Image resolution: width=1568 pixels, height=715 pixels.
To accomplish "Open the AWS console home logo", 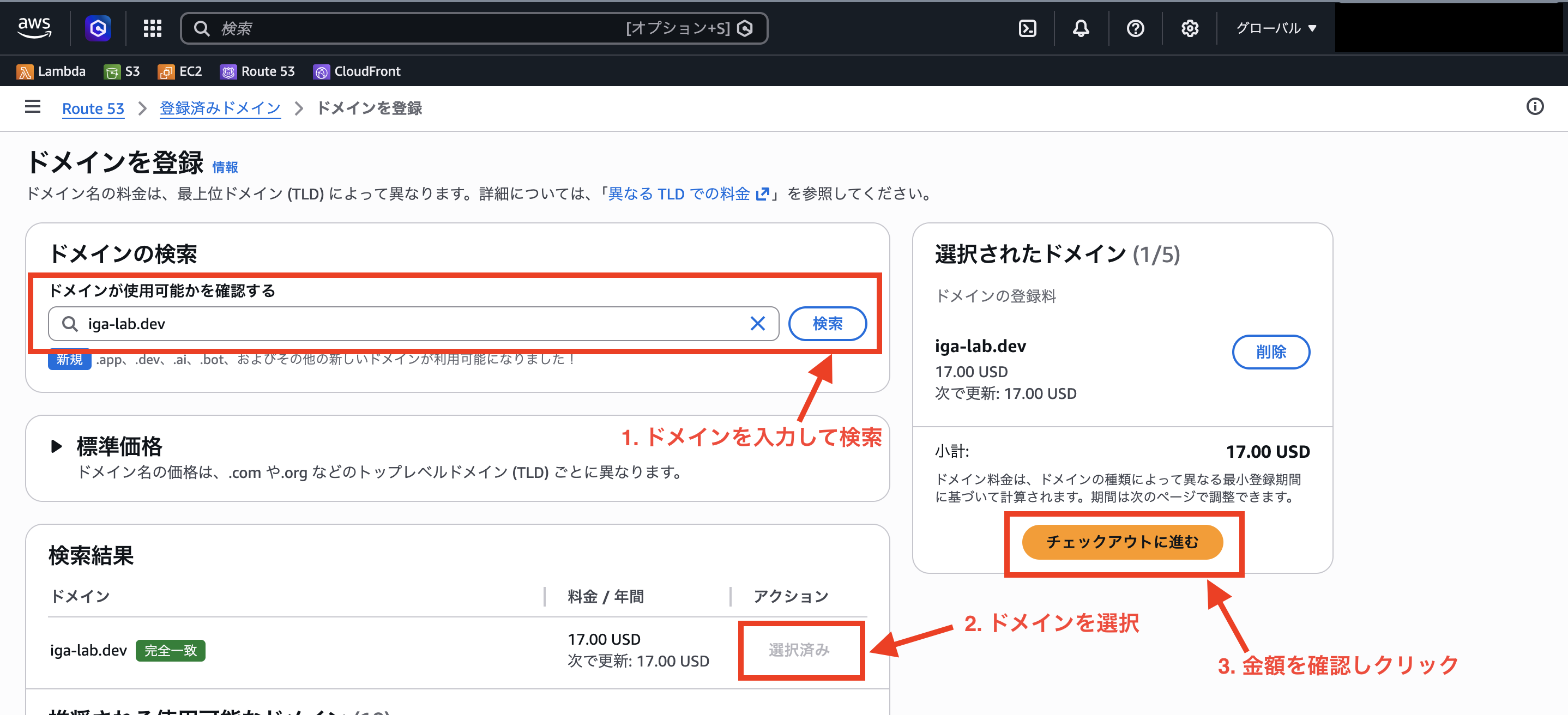I will point(35,28).
